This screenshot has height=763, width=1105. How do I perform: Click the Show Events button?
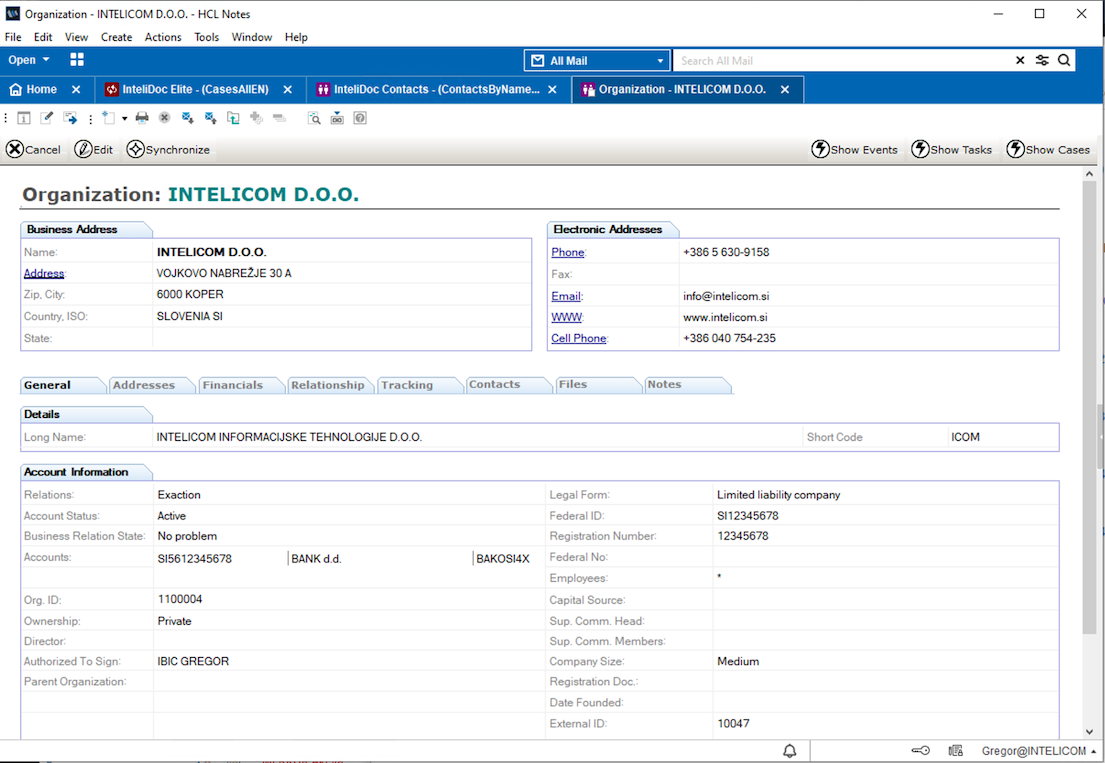(854, 149)
